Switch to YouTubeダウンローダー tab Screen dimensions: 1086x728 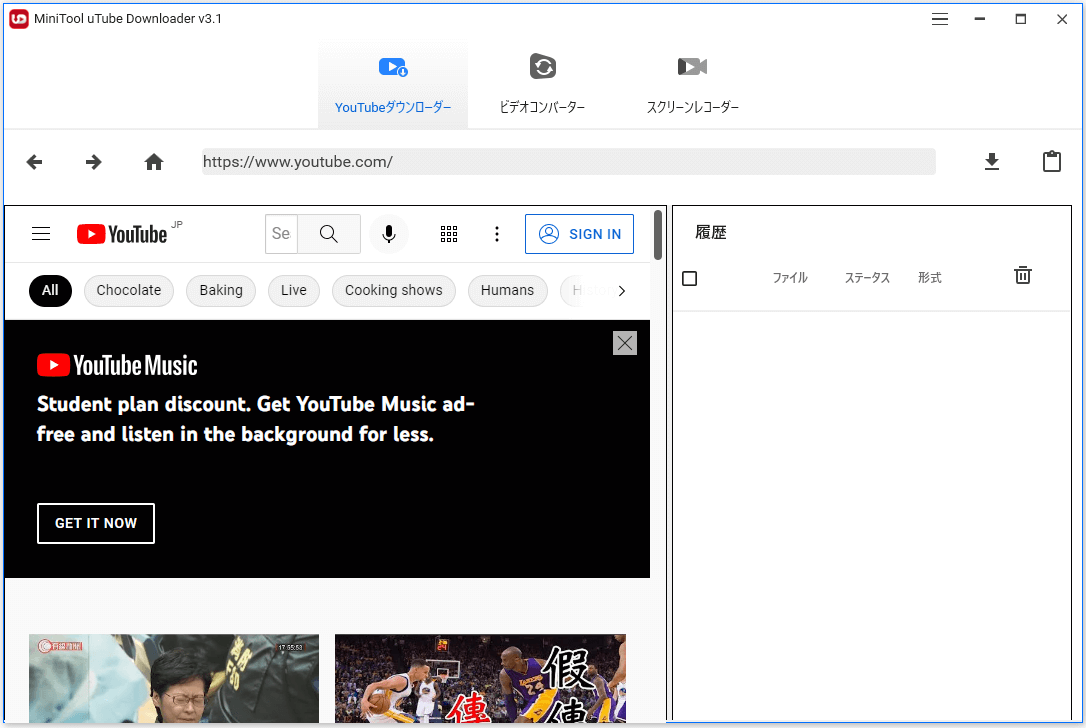(393, 85)
